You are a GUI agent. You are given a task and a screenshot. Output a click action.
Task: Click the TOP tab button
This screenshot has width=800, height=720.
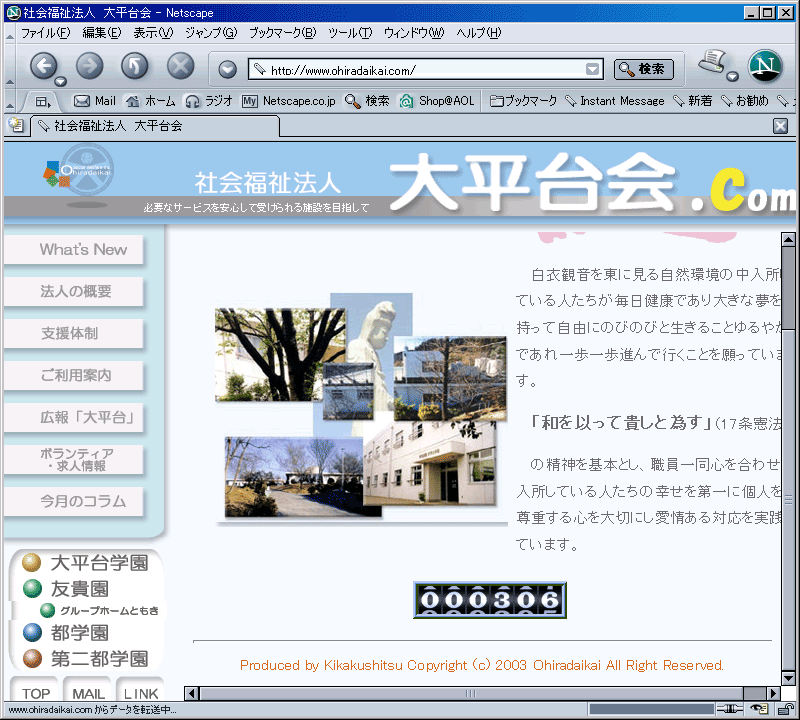(35, 690)
